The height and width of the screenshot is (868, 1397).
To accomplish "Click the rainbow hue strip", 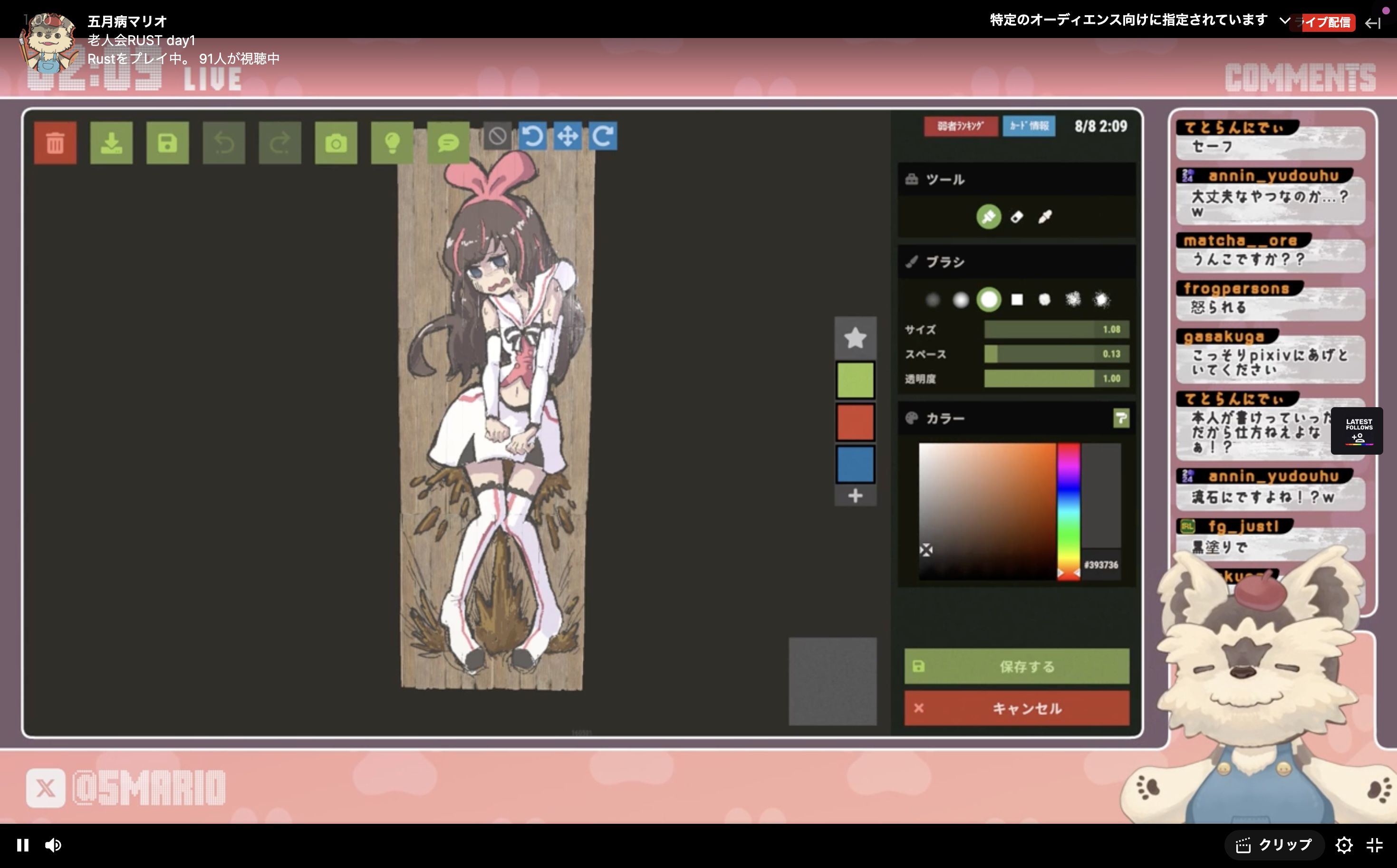I will (x=1069, y=511).
